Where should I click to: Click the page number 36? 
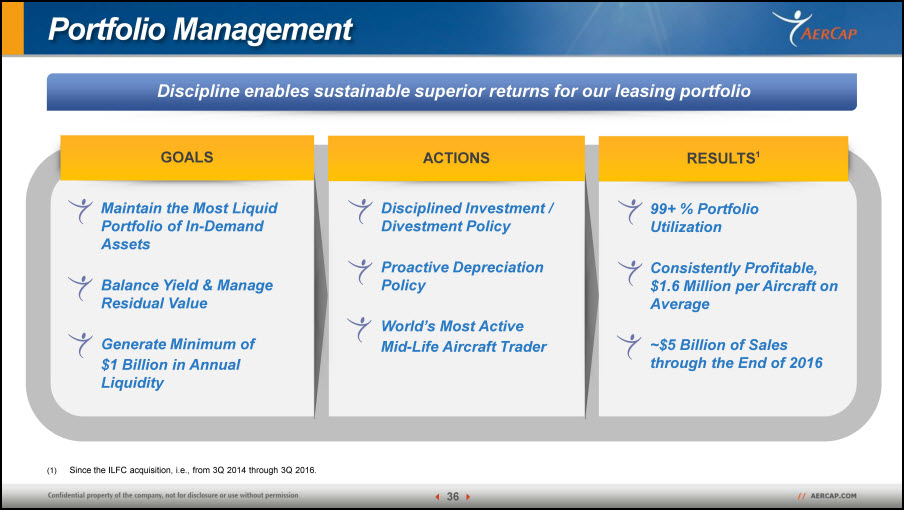tap(453, 497)
